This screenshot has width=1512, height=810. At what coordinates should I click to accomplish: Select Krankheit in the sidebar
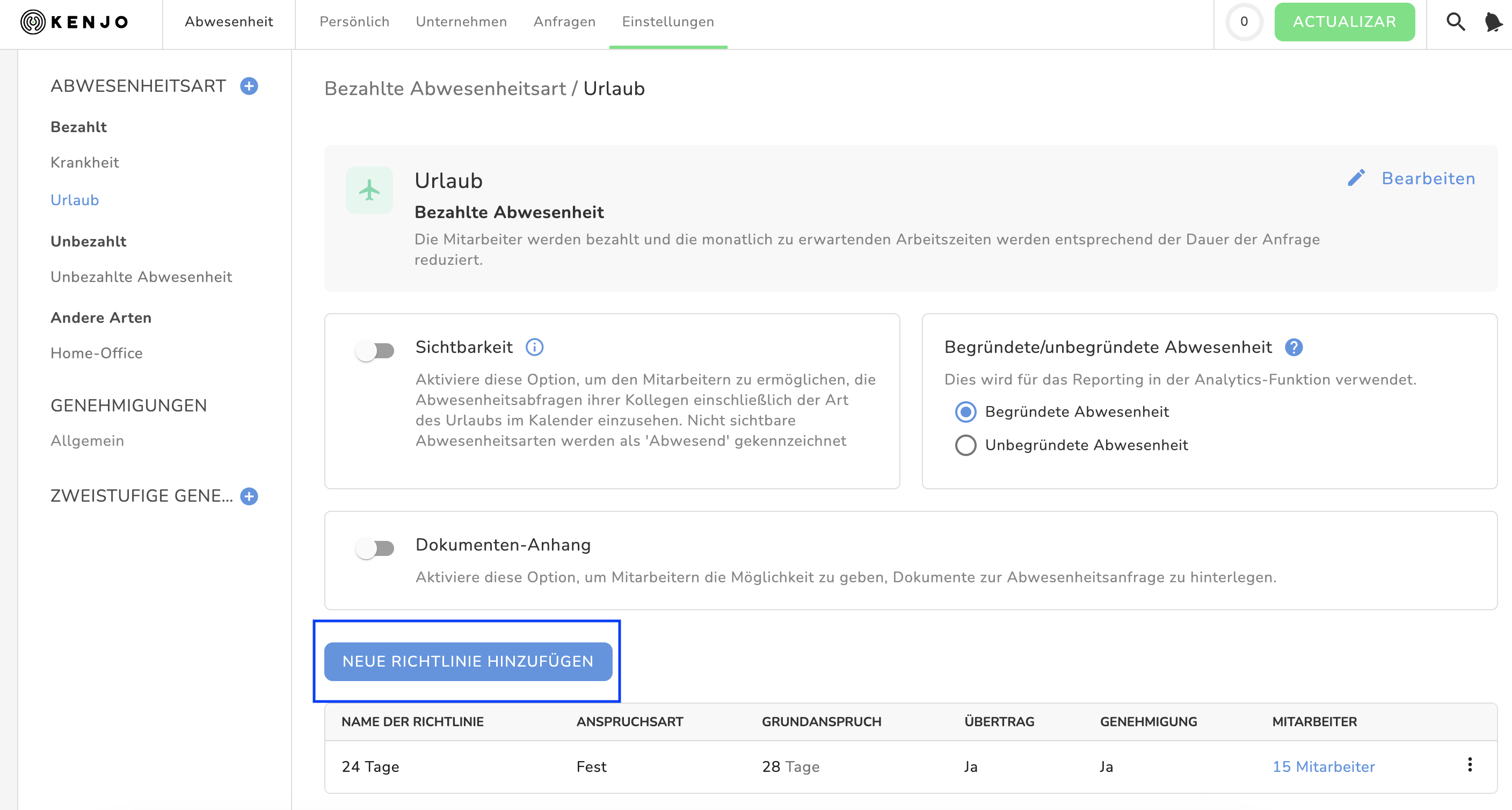point(84,163)
